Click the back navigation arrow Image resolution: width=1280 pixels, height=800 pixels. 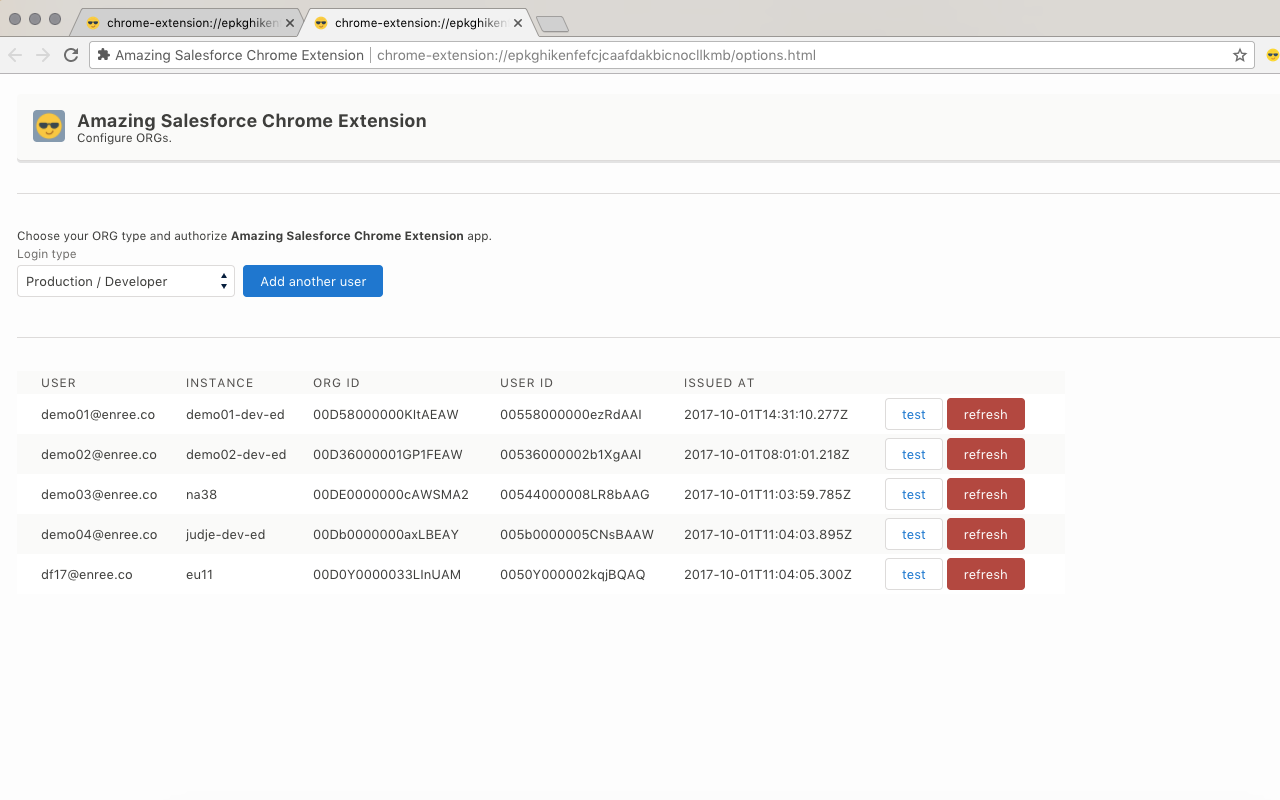click(x=14, y=55)
